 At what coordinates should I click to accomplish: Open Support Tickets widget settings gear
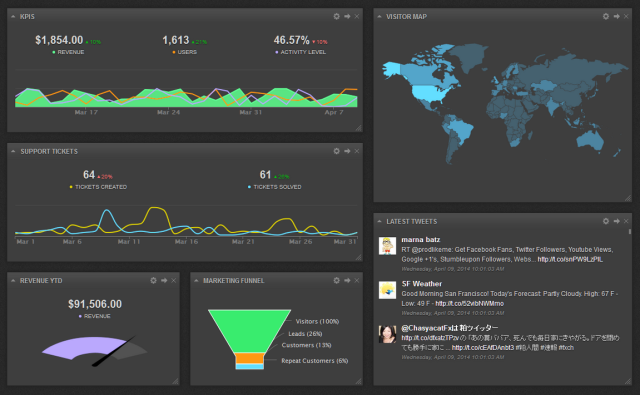(x=336, y=151)
